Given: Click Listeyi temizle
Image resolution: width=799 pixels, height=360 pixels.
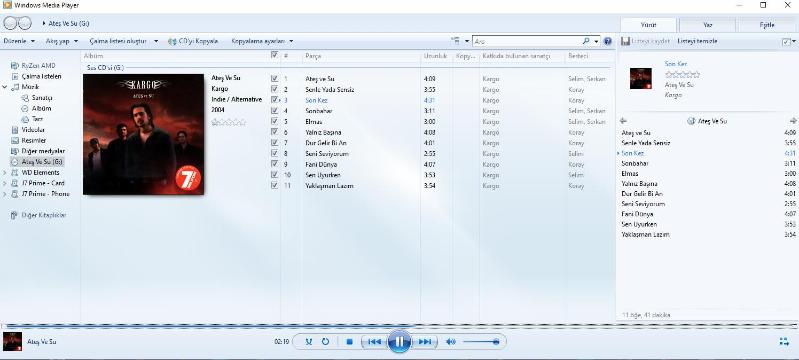Looking at the screenshot, I should point(698,41).
